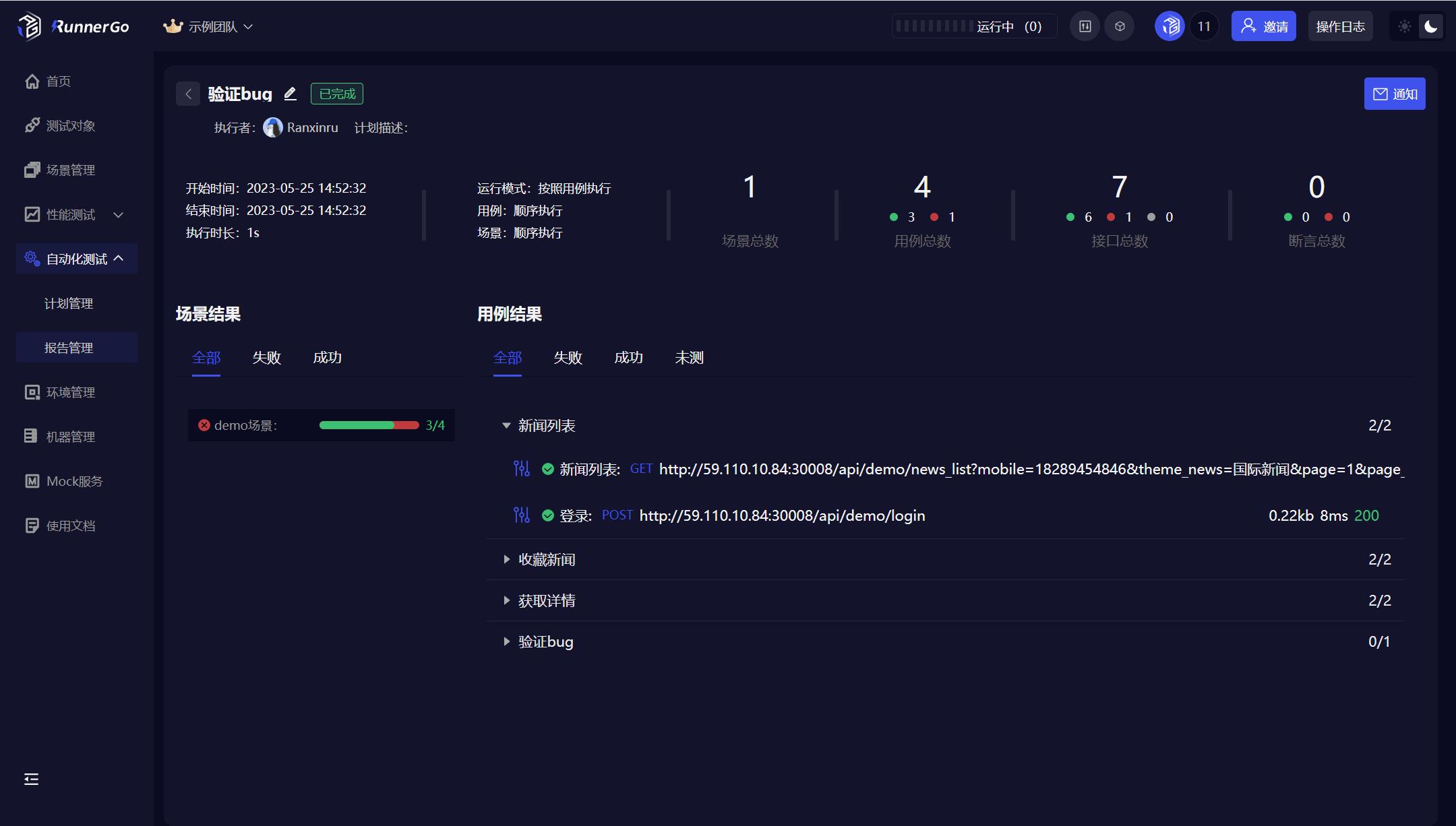Click the 邀请 invite button
1456x826 pixels.
[1263, 26]
